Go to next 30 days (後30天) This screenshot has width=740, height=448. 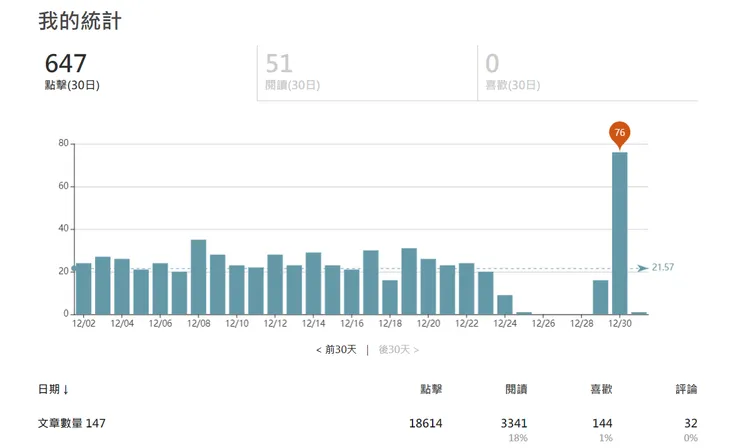coord(399,350)
